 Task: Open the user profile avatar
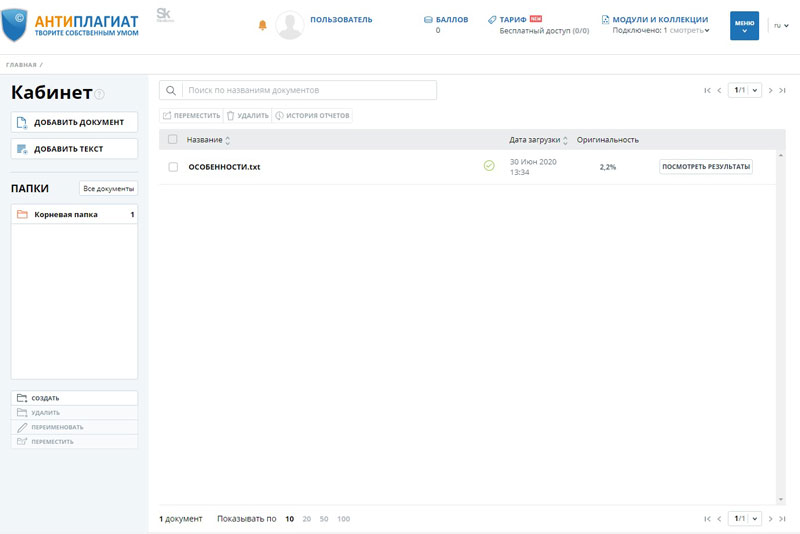click(x=289, y=26)
